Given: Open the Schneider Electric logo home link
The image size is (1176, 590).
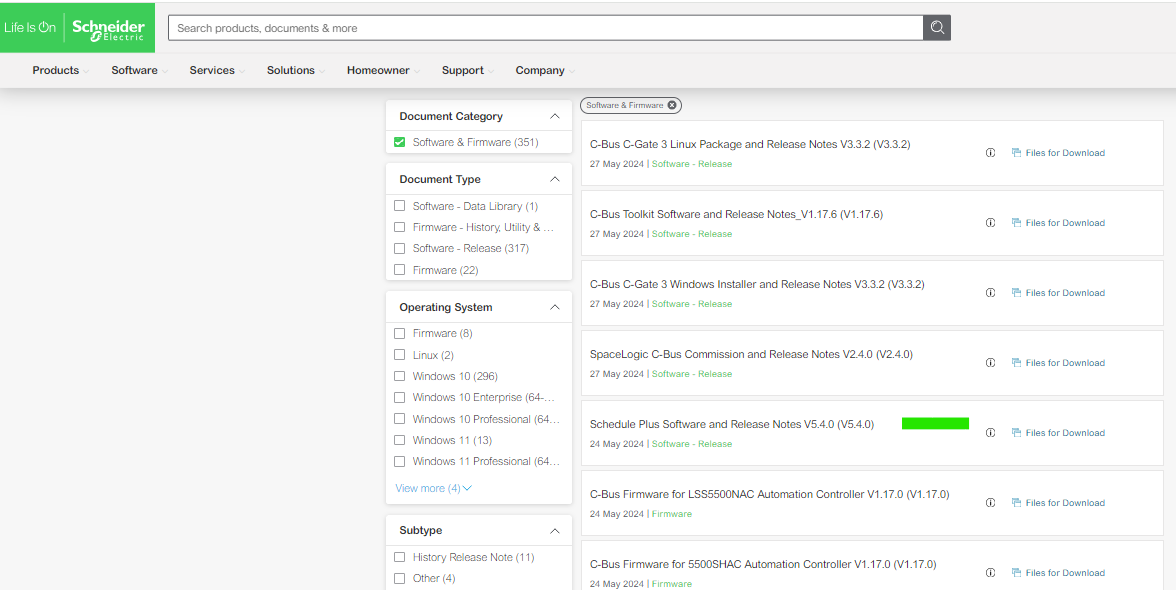Looking at the screenshot, I should coord(77,28).
